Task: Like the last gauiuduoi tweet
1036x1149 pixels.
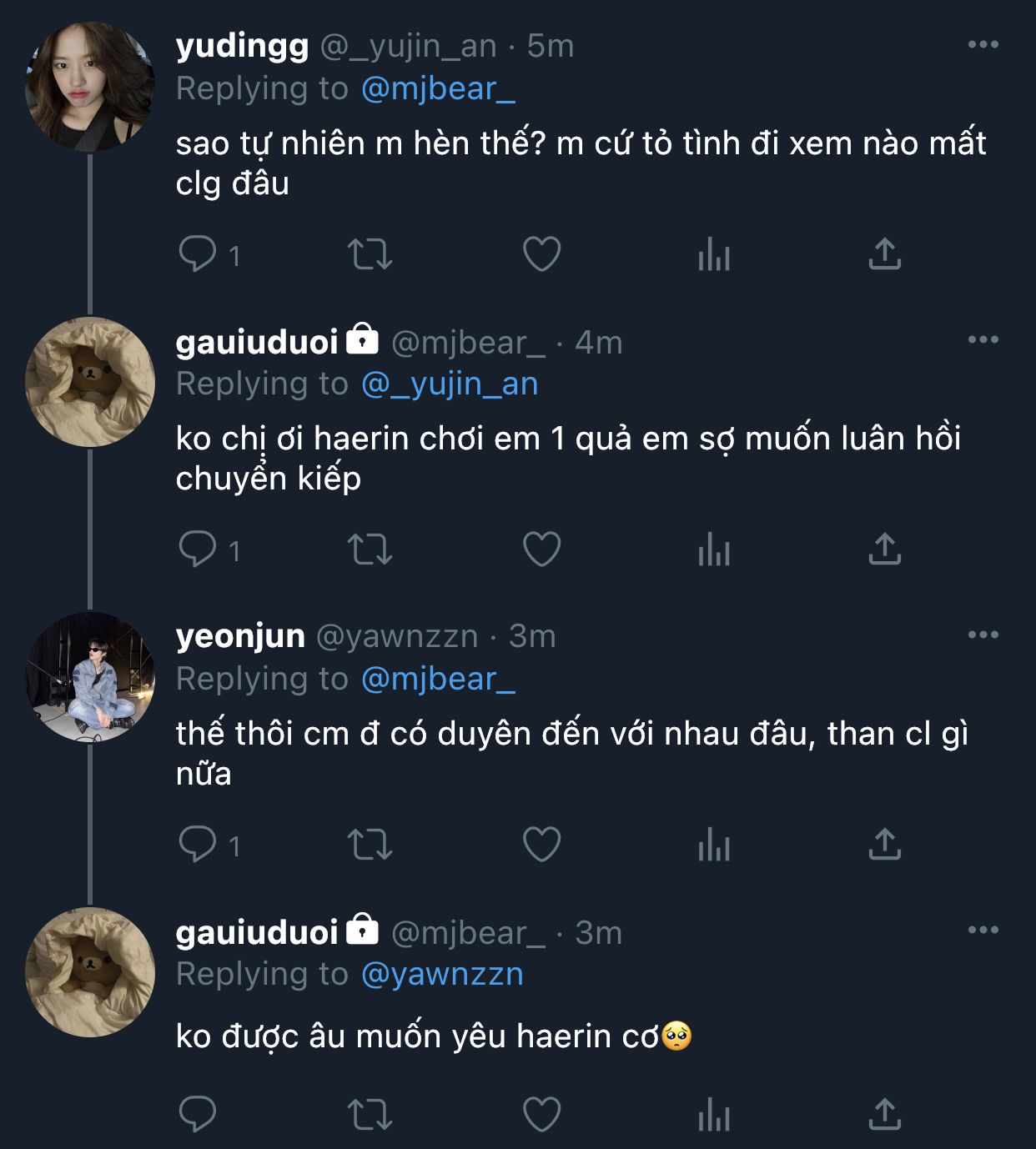Action: [x=541, y=1114]
